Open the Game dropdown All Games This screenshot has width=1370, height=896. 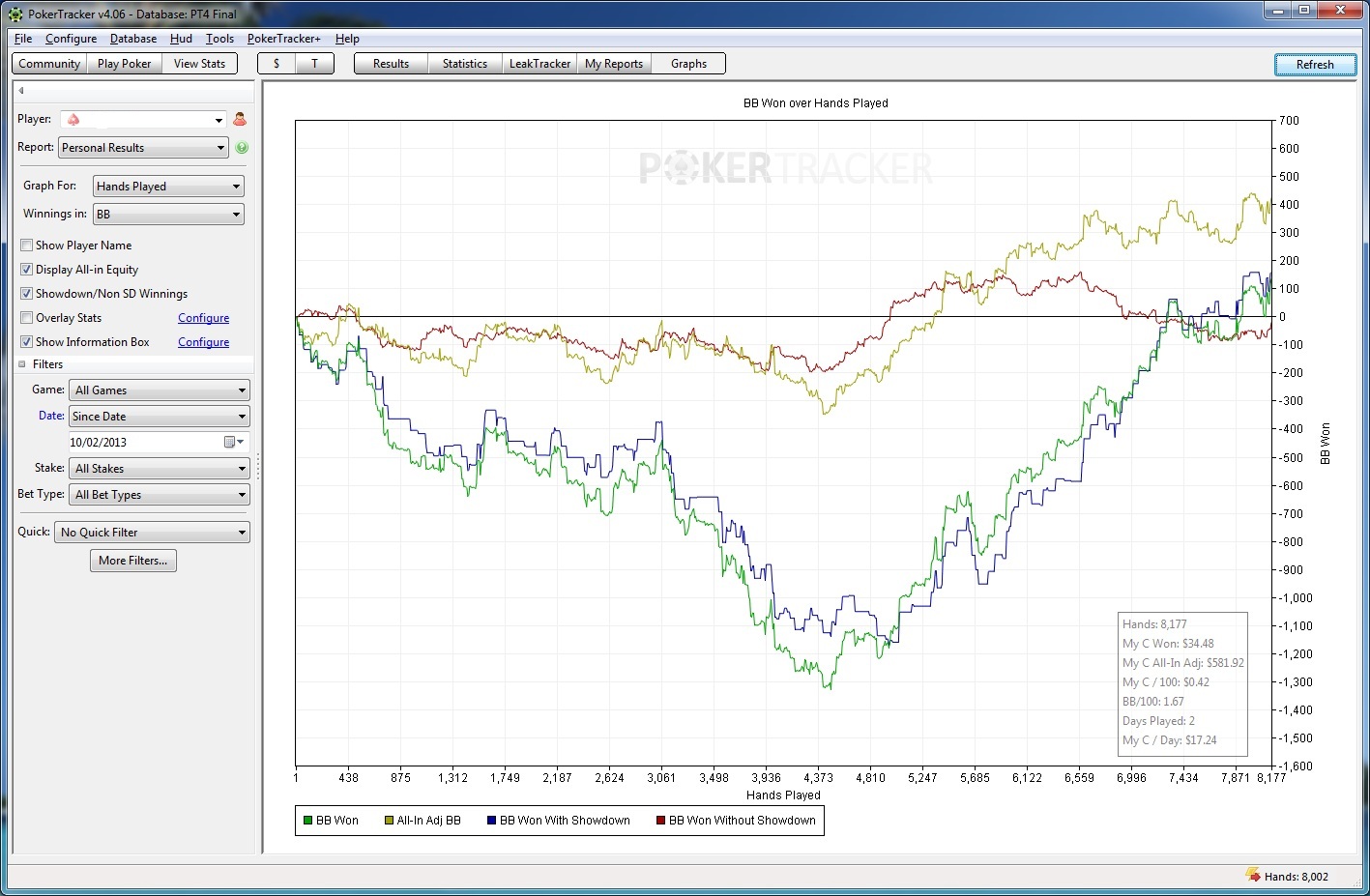click(x=160, y=390)
